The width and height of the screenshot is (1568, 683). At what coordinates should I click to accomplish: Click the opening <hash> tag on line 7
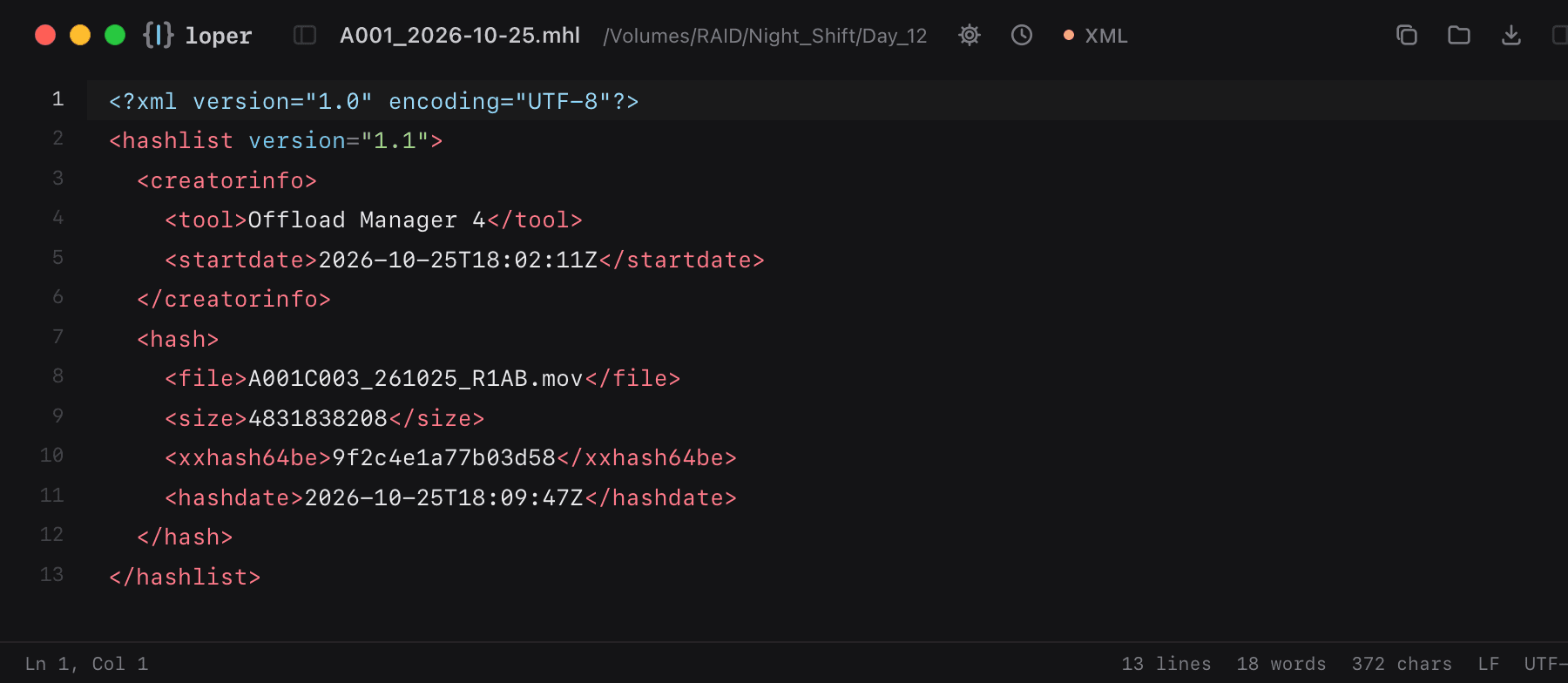pos(178,339)
